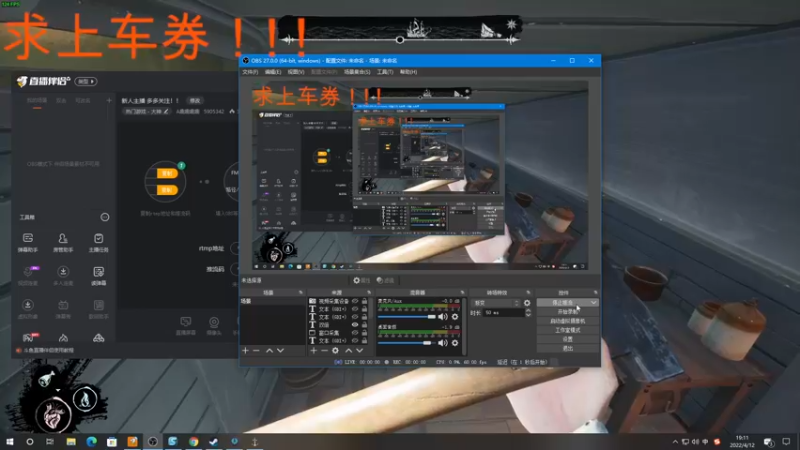Toggle lock on 视频采集设备 source
Screen dimensions: 800x450
click(364, 301)
